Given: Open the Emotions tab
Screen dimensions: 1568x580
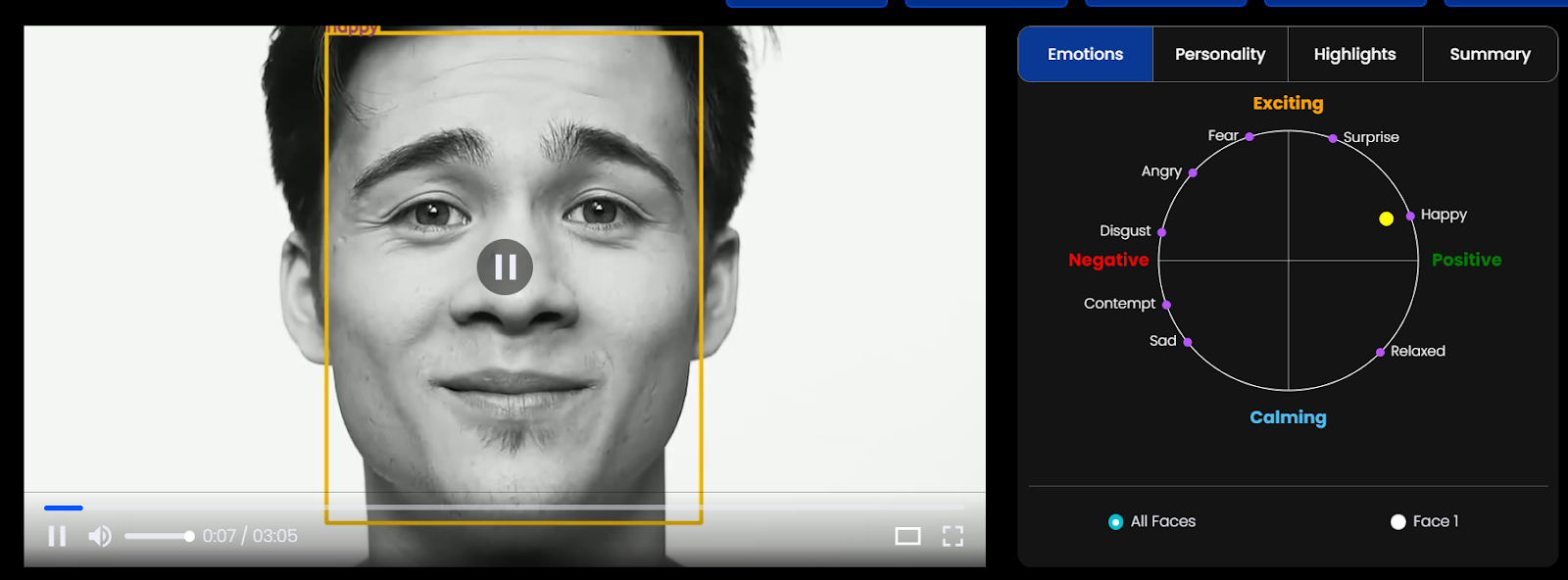Looking at the screenshot, I should pos(1085,54).
